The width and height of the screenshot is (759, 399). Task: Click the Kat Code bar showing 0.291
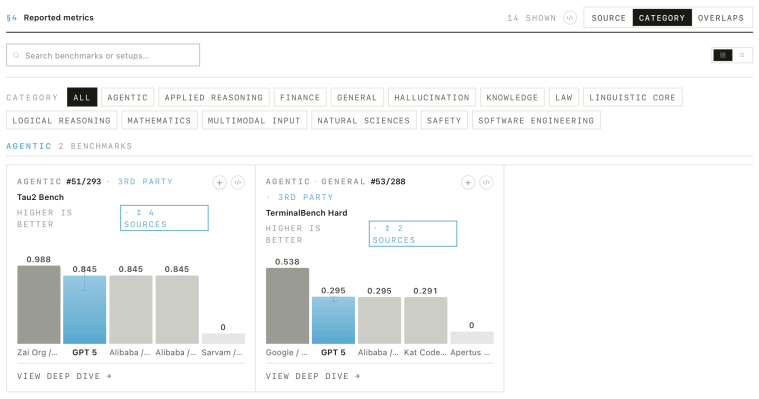pos(425,321)
